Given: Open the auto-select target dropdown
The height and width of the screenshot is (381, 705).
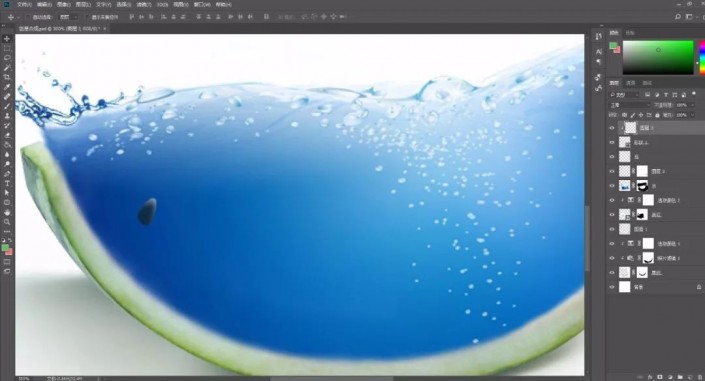Looking at the screenshot, I should pos(69,17).
